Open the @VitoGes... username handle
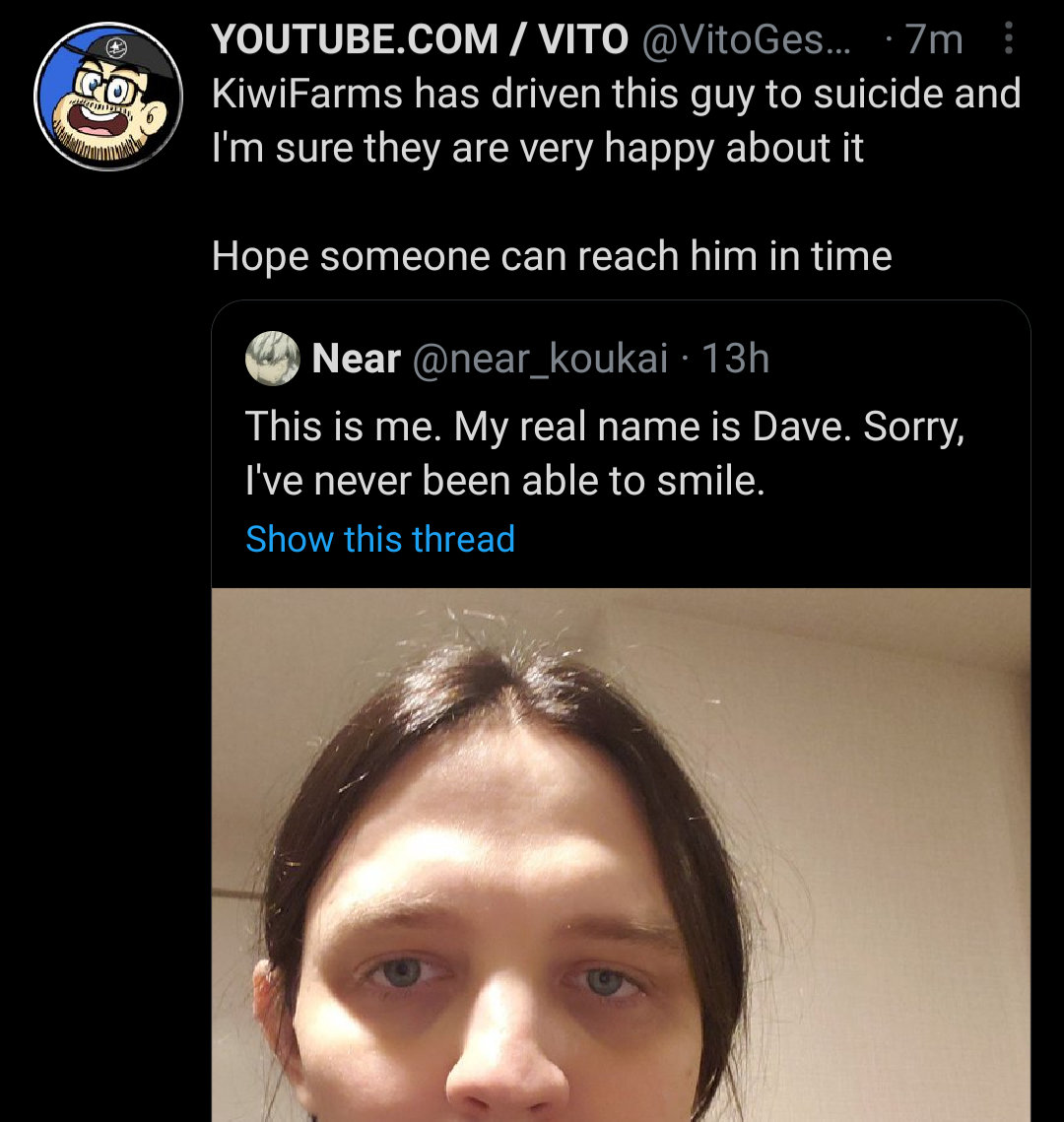The image size is (1064, 1122). click(x=747, y=38)
